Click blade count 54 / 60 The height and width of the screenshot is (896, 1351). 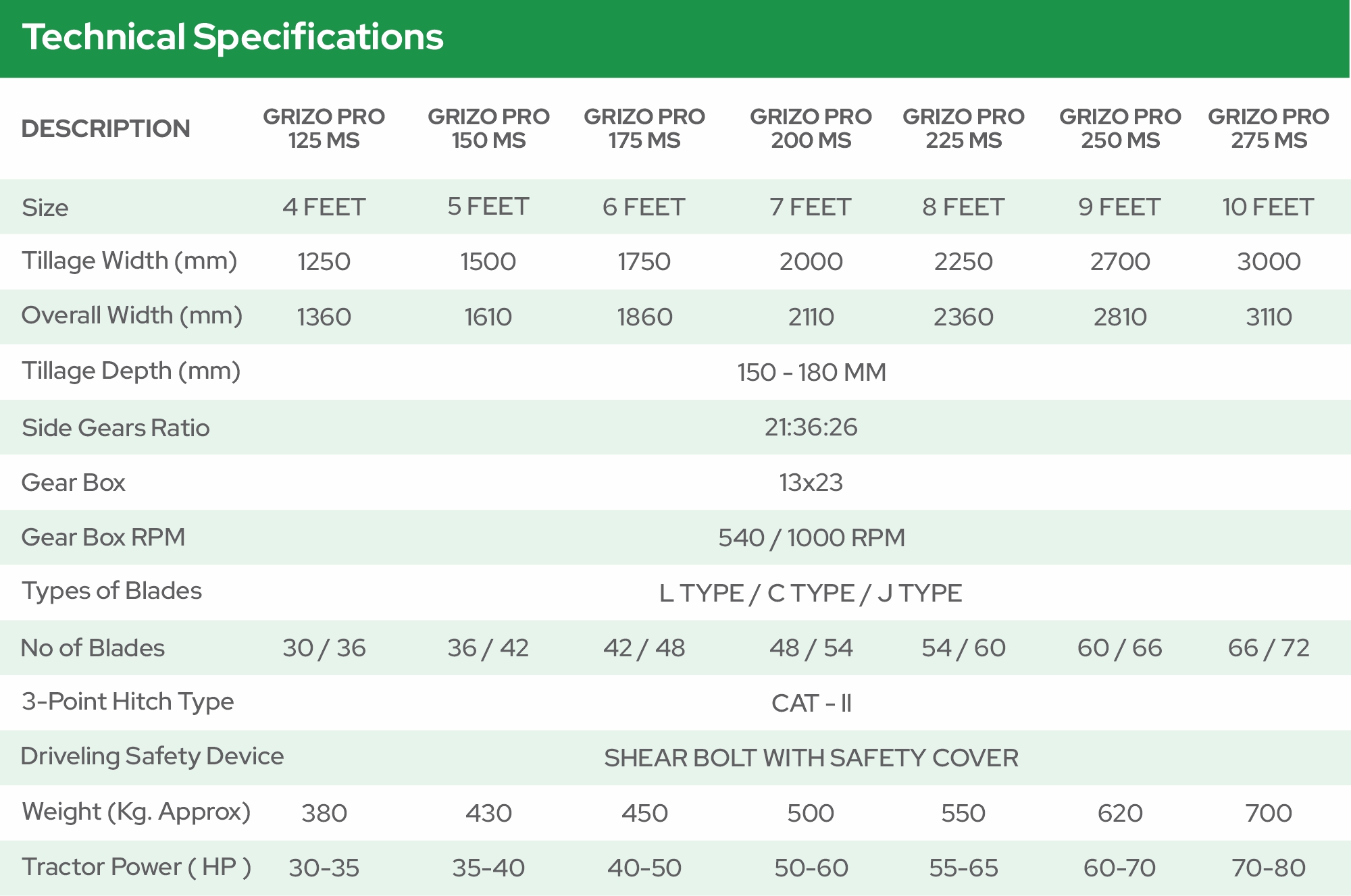[x=963, y=648]
